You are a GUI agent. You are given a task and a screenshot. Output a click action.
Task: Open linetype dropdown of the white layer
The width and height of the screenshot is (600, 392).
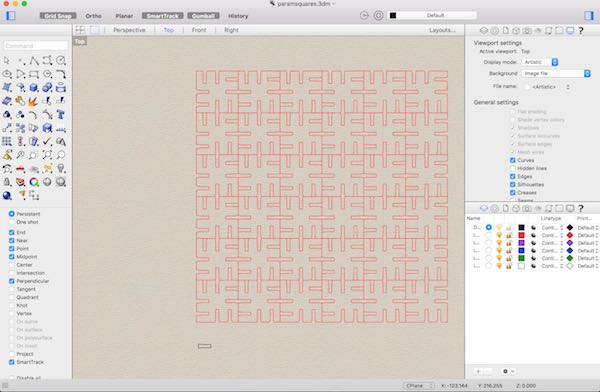tap(552, 266)
